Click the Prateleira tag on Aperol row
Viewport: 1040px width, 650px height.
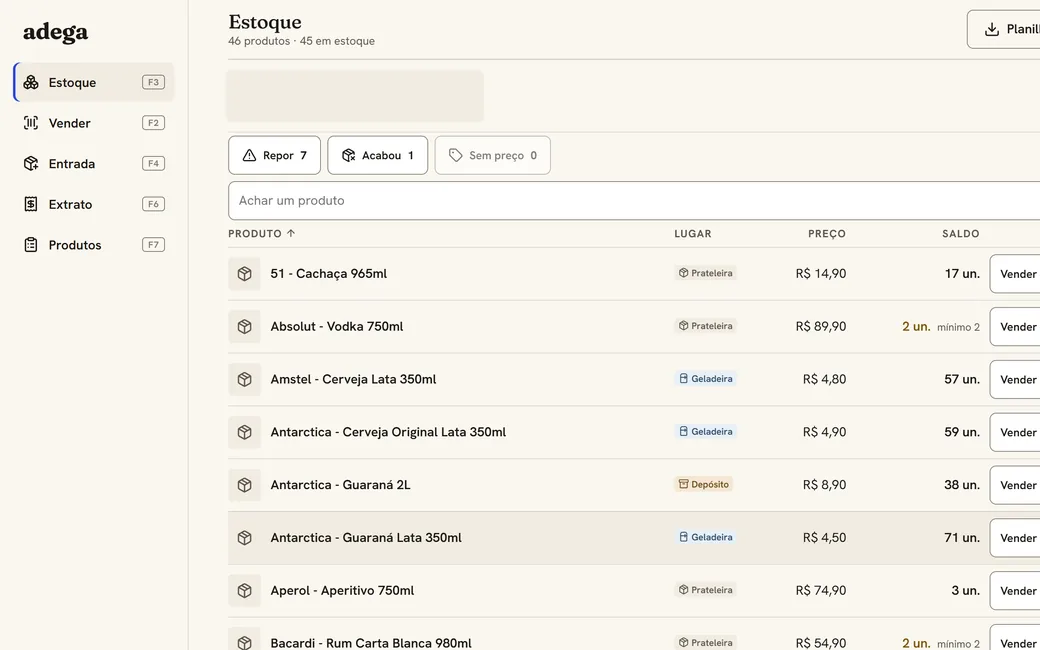pyautogui.click(x=705, y=590)
